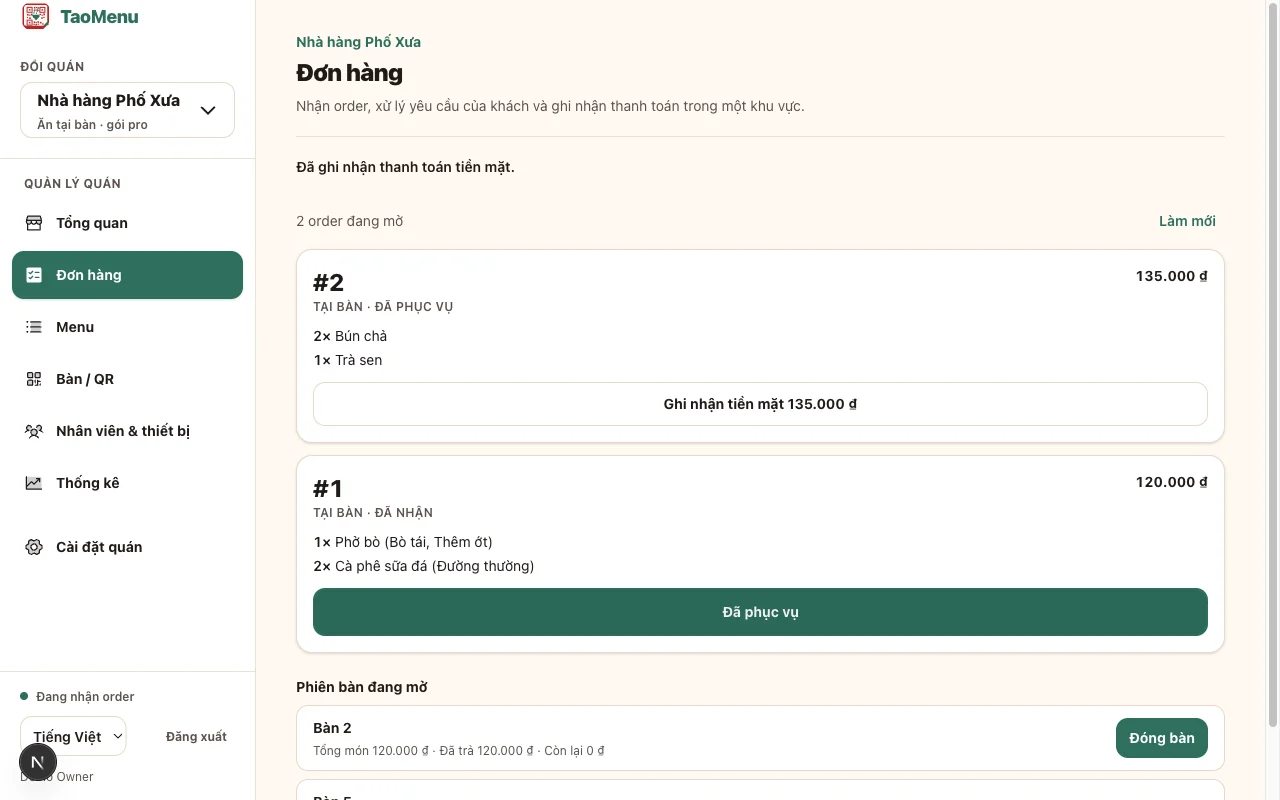Click the order #2 number heading
This screenshot has width=1280, height=800.
[328, 282]
